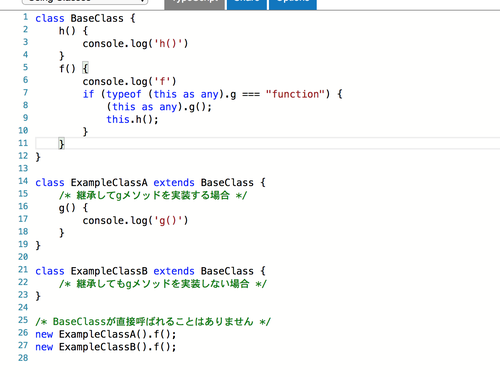This screenshot has width=500, height=377.
Task: Click line number 1 in gutter
Action: (26, 17)
